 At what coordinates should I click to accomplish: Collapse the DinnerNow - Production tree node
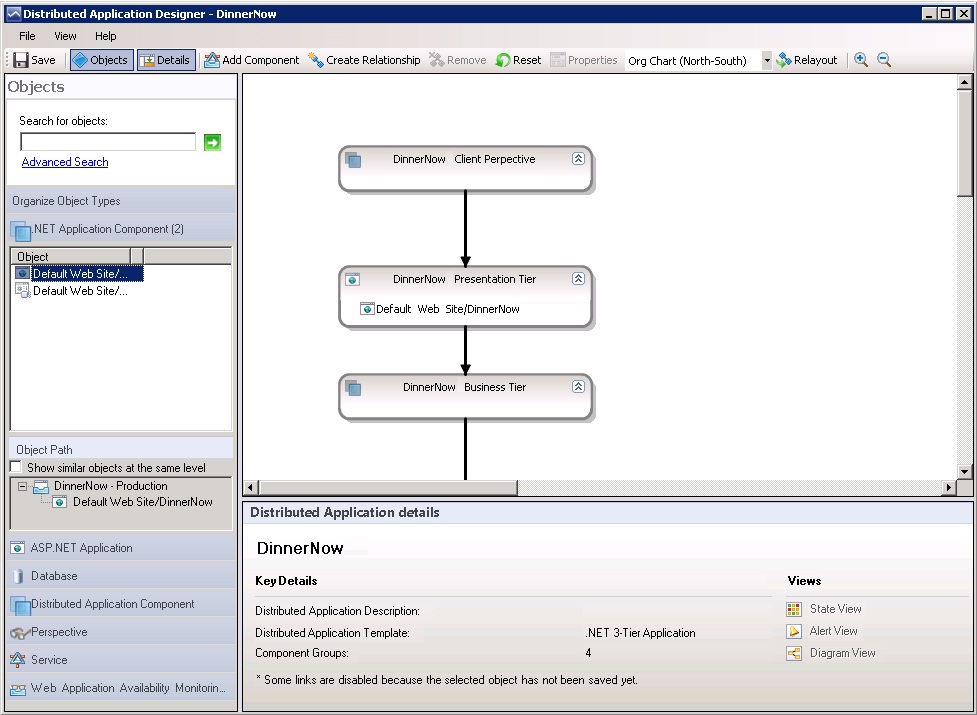click(22, 486)
